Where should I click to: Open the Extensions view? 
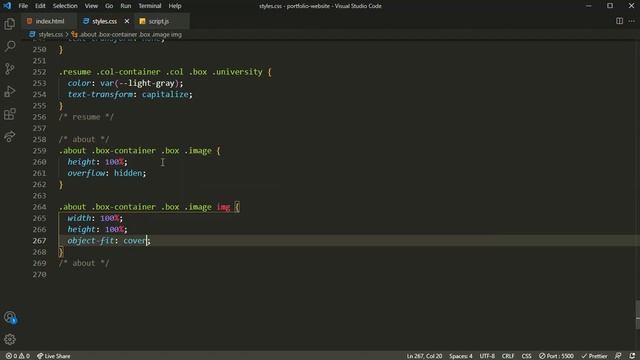click(10, 114)
